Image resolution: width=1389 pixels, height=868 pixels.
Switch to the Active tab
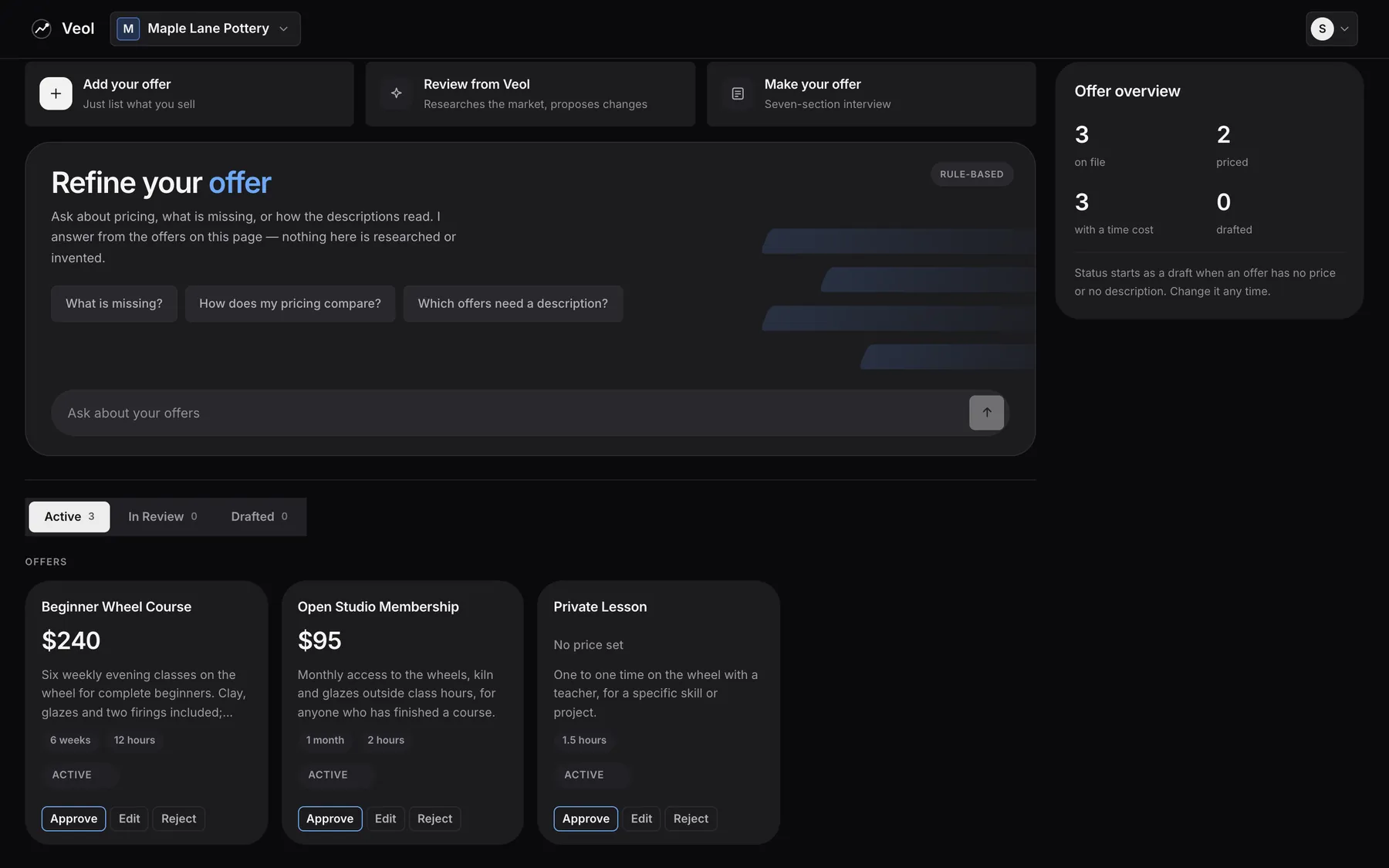pyautogui.click(x=69, y=517)
